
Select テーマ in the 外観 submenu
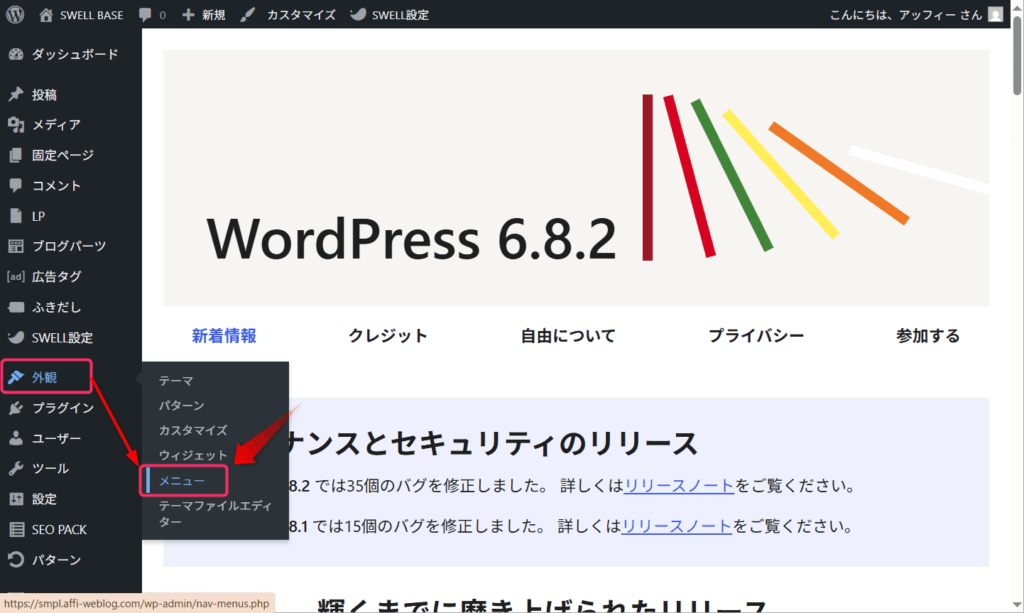tap(176, 381)
